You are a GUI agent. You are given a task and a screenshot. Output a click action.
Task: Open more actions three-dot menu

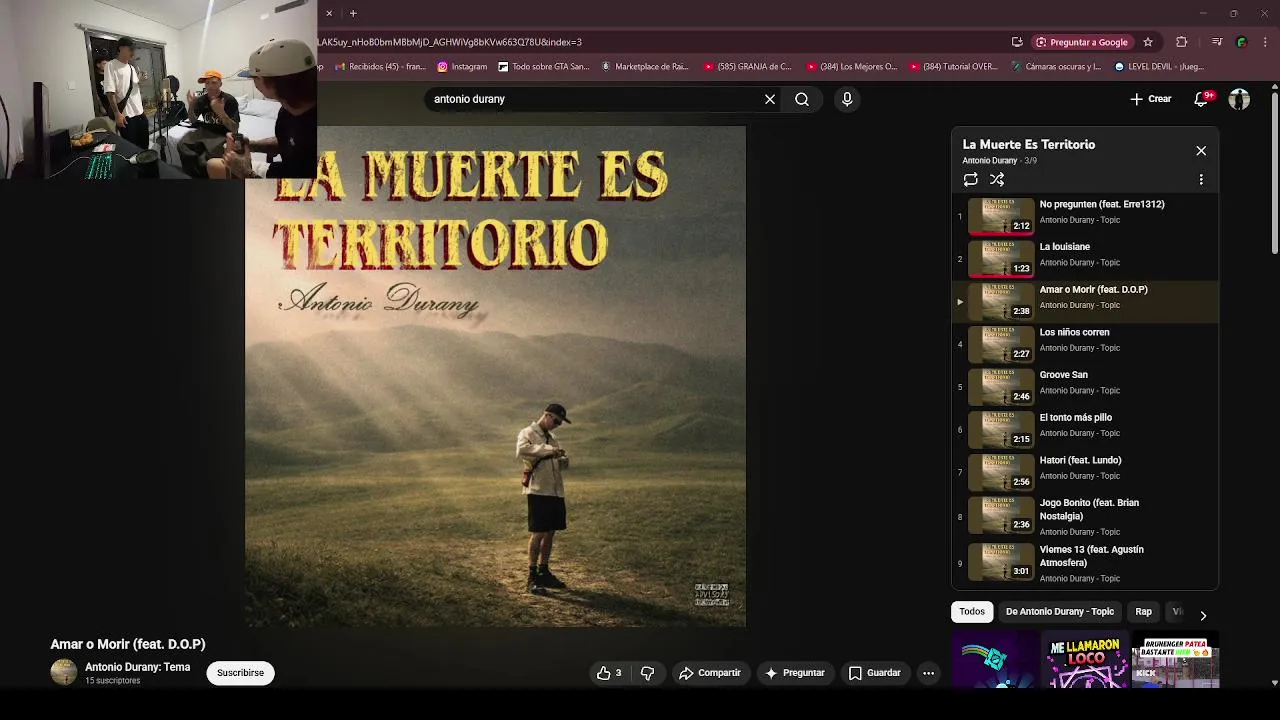(x=928, y=673)
